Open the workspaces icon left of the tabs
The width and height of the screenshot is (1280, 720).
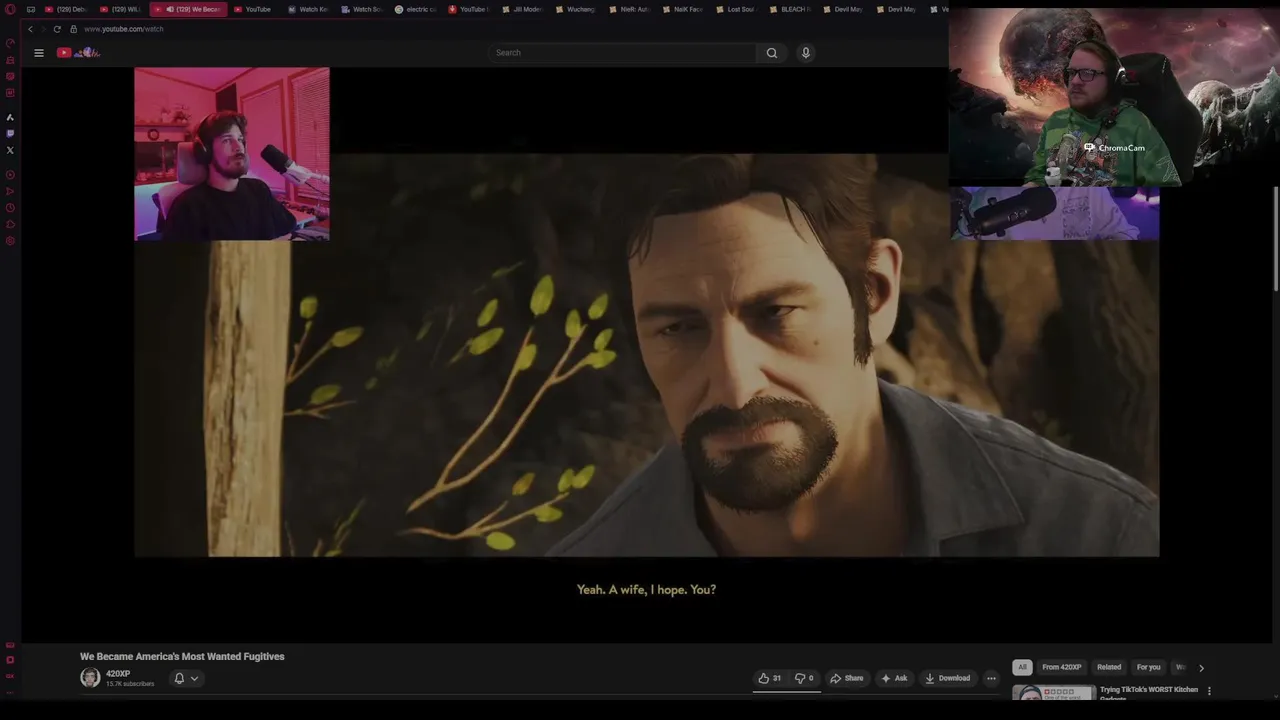[31, 9]
